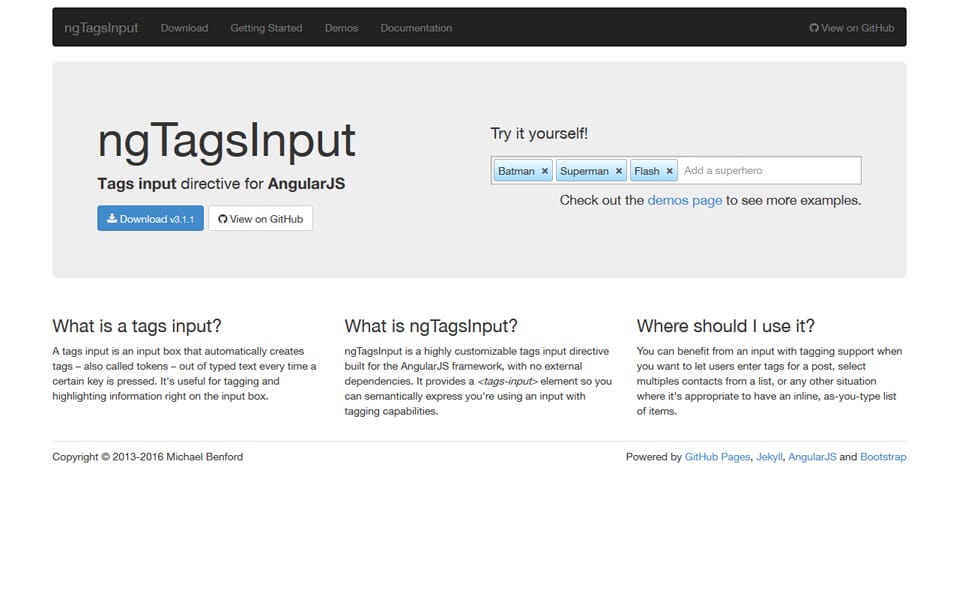
Task: Go to Getting Started page
Action: point(266,28)
